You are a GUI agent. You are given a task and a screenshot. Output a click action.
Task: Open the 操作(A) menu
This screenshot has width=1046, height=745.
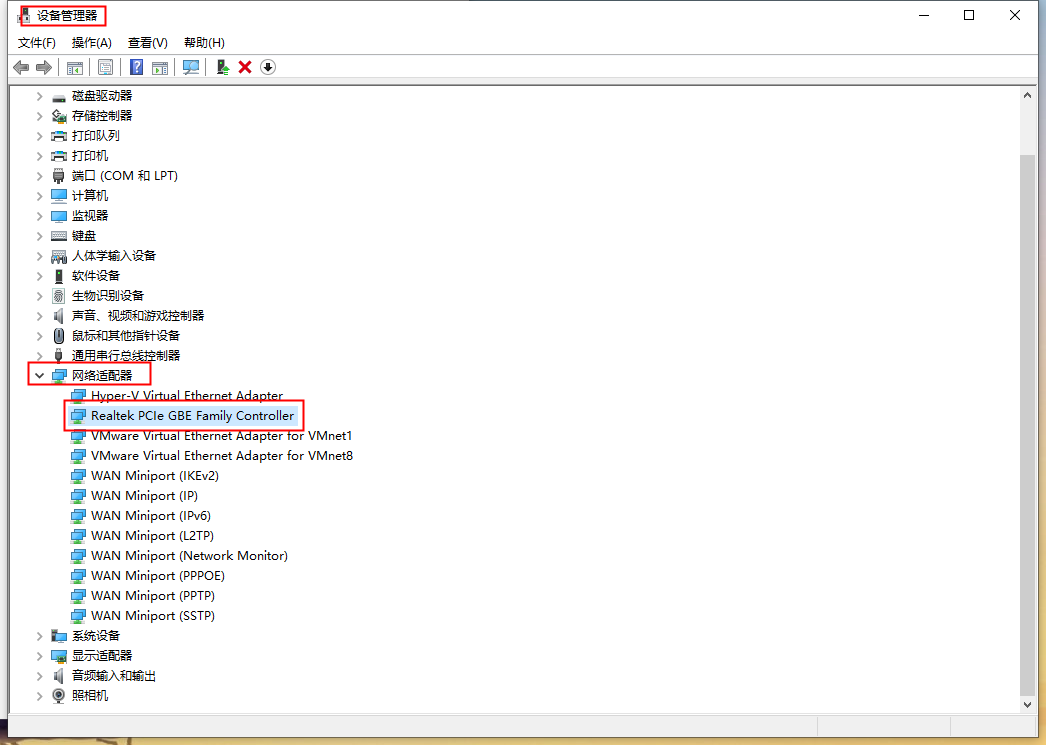click(91, 42)
